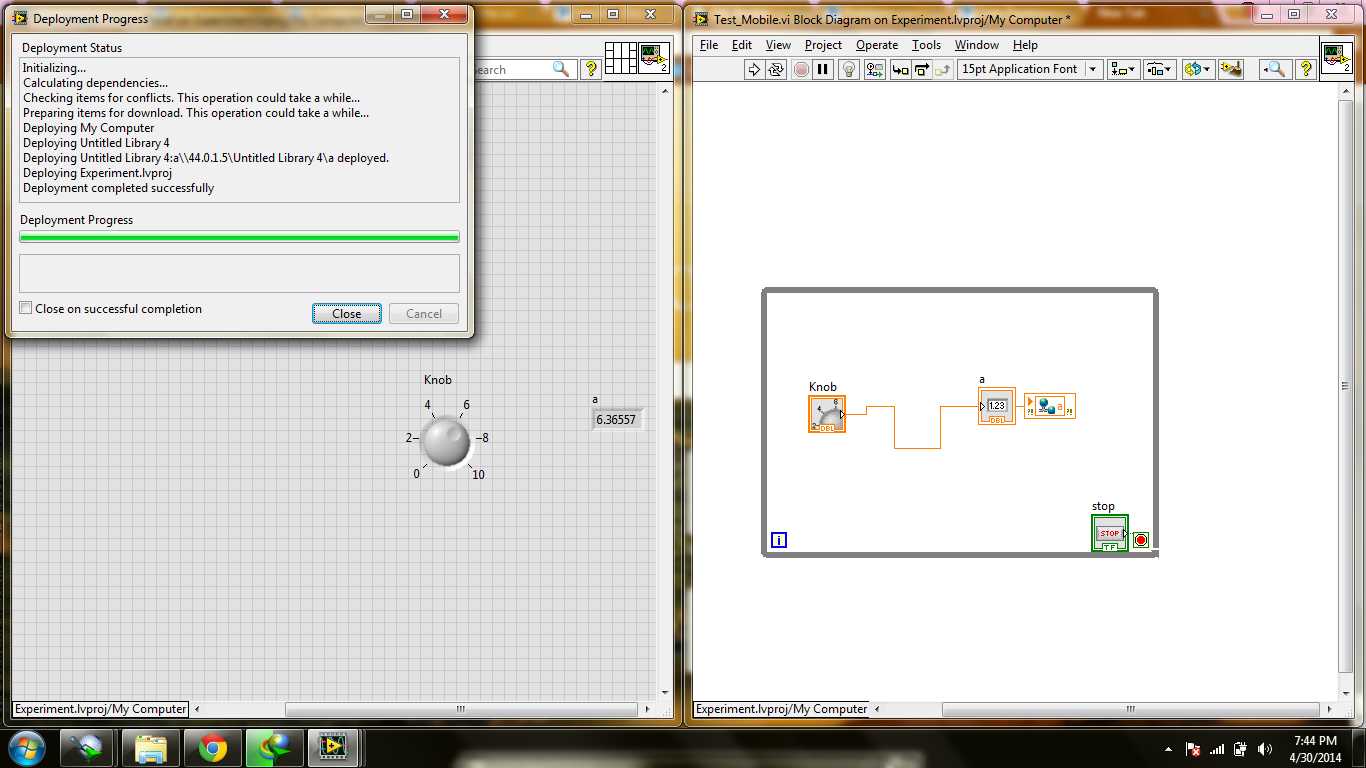Click the front panel Context Help question mark
1366x768 pixels.
590,69
